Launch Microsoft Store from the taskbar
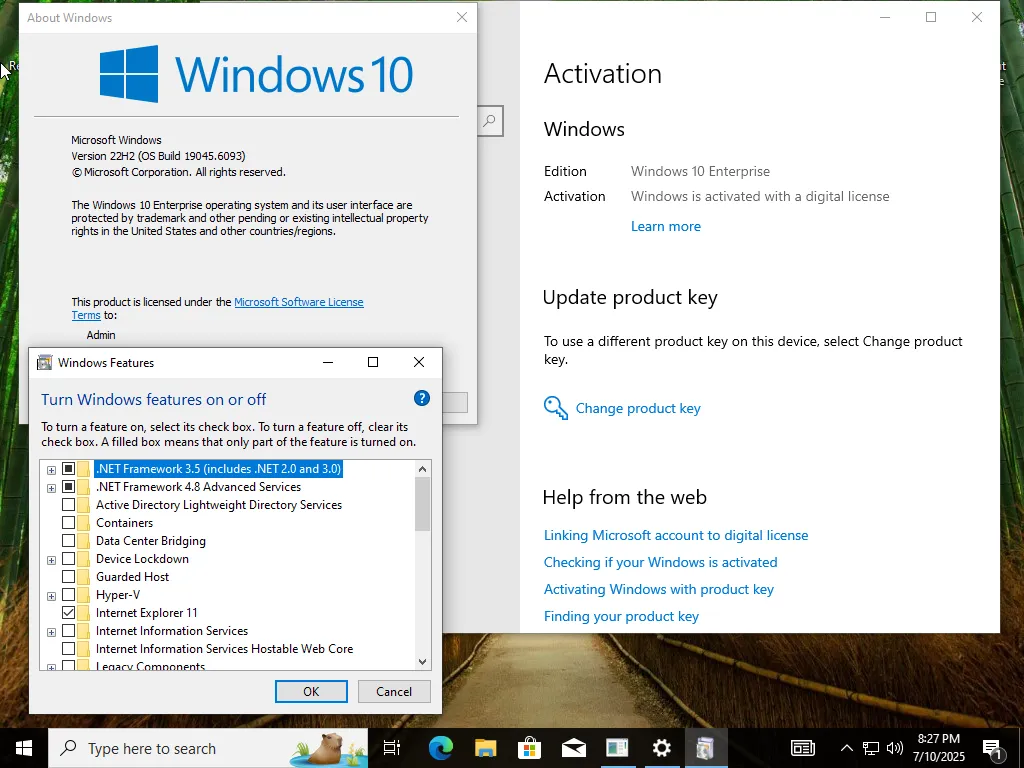The image size is (1024, 768). pyautogui.click(x=530, y=748)
